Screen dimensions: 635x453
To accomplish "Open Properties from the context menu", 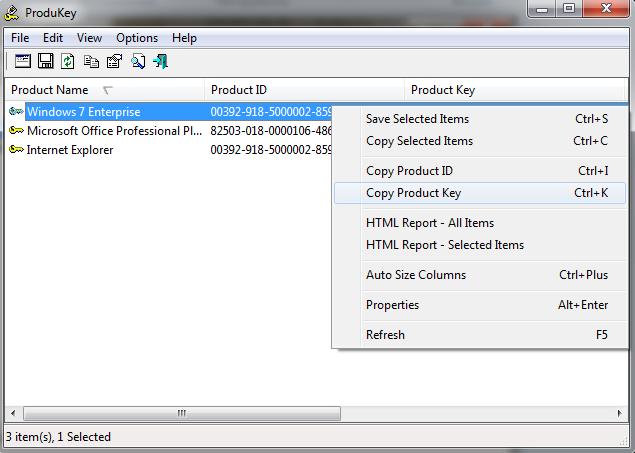I will tap(480, 305).
